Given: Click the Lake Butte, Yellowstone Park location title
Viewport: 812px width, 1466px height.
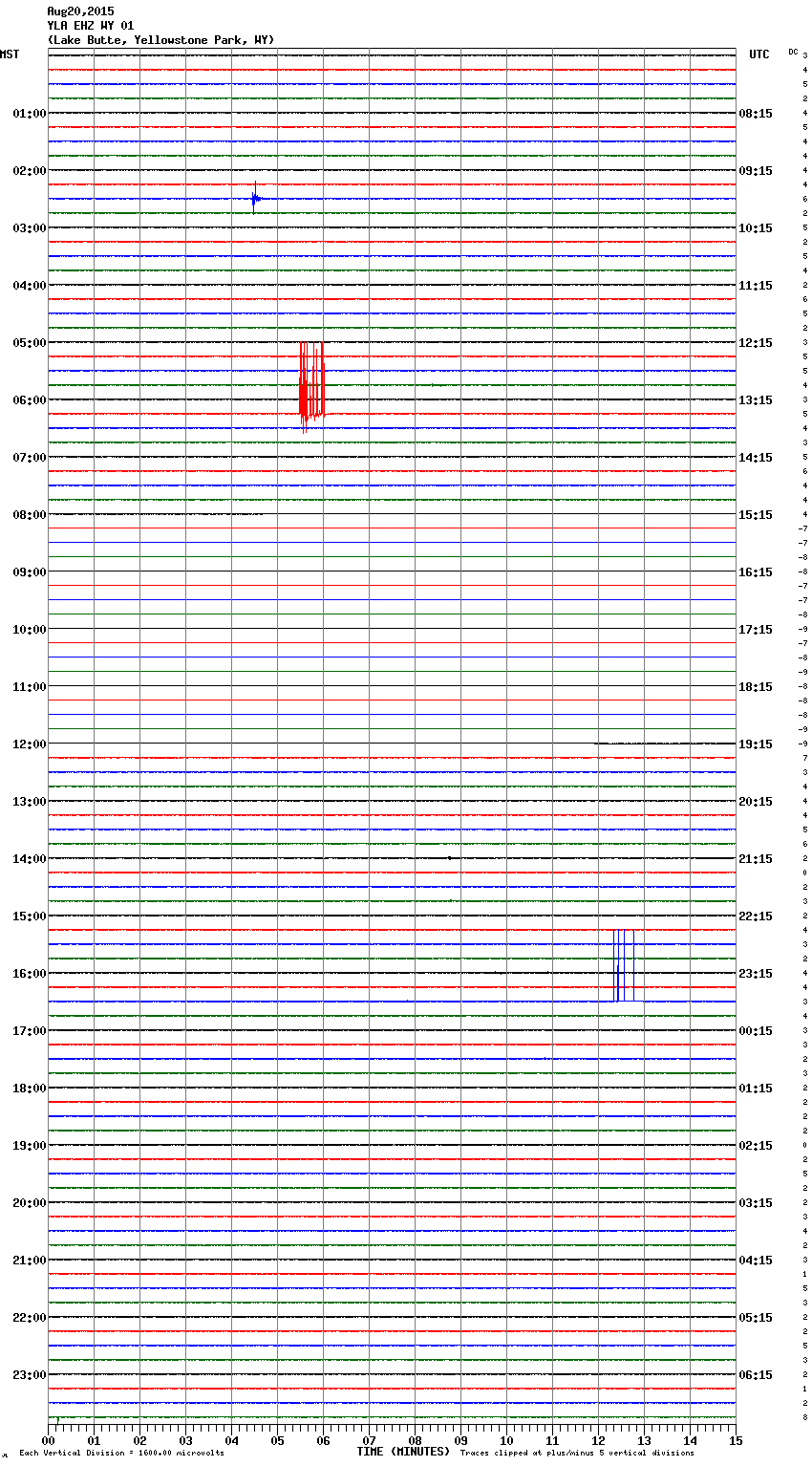Looking at the screenshot, I should click(160, 40).
